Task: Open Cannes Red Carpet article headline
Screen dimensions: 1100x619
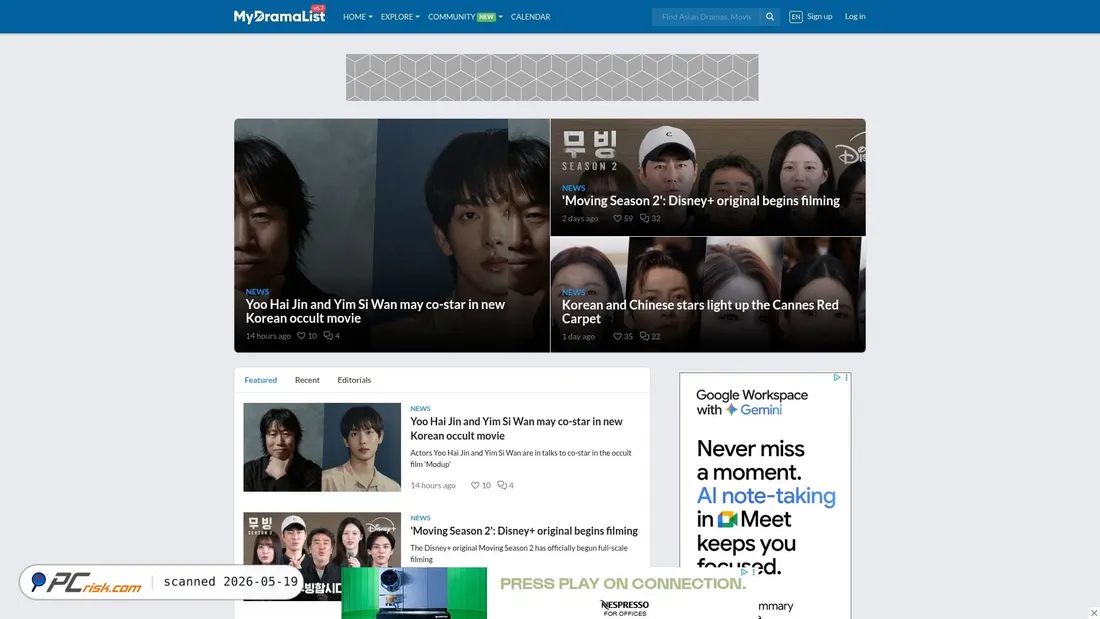Action: [700, 312]
